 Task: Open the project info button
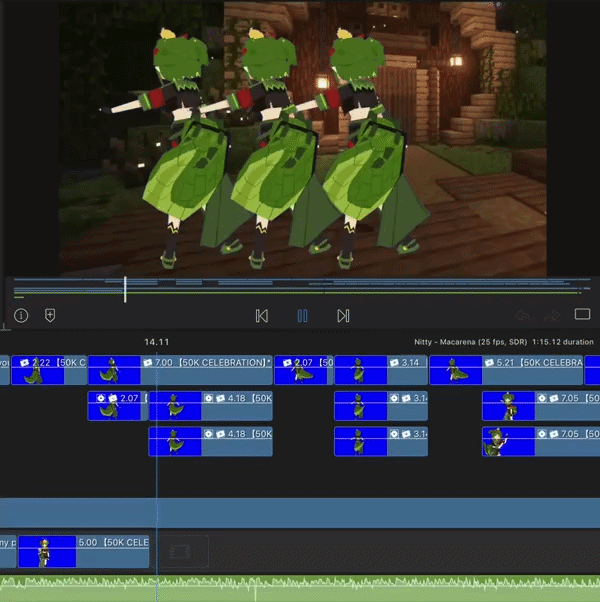21,316
